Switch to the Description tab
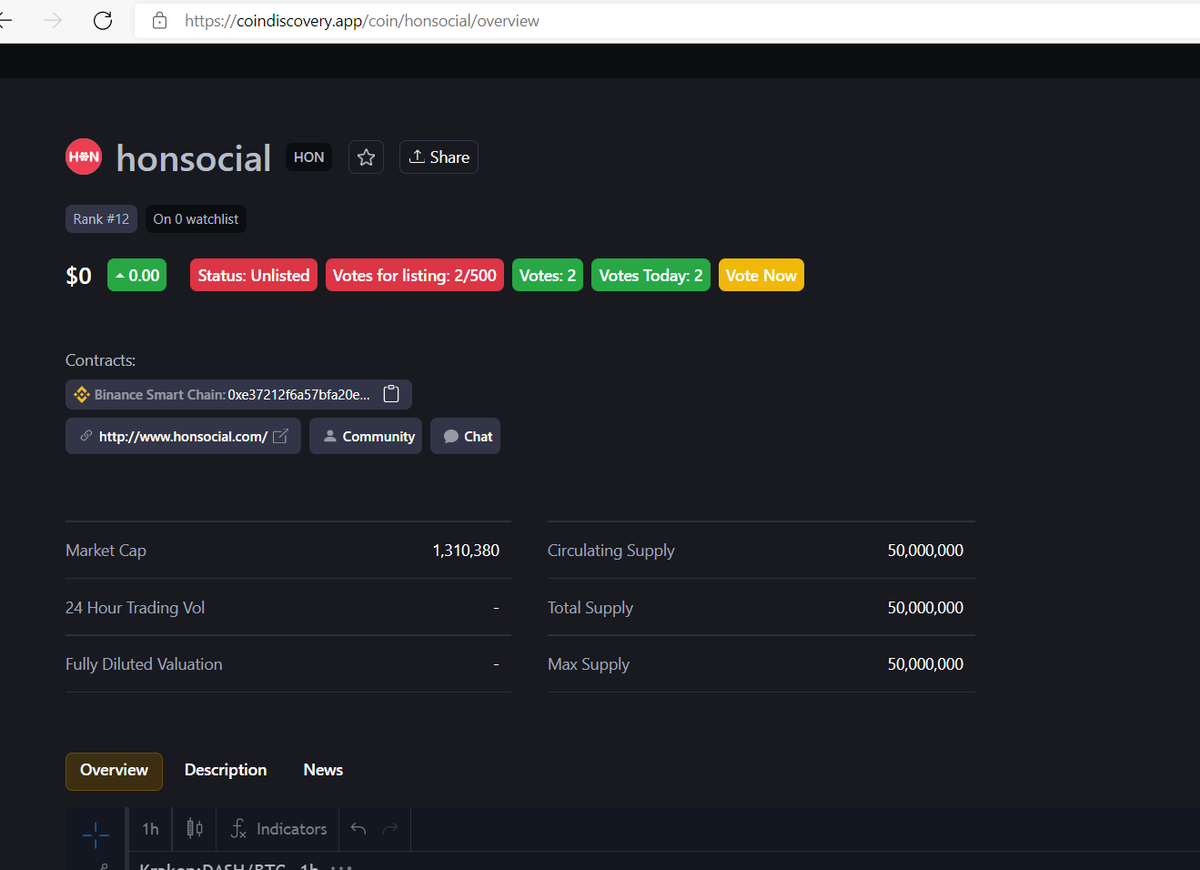This screenshot has width=1200, height=870. tap(226, 770)
